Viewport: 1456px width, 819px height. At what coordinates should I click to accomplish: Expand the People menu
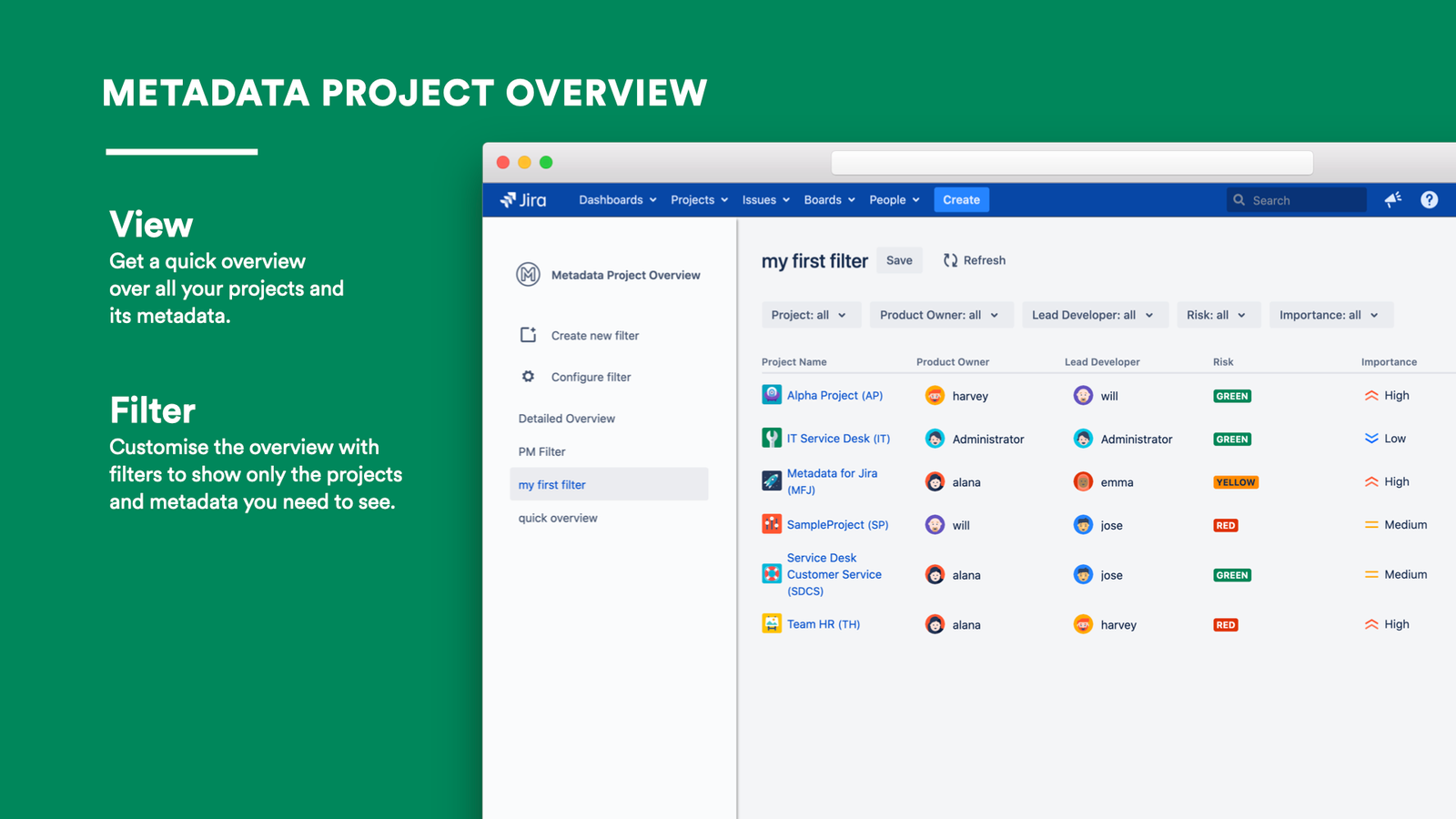895,200
